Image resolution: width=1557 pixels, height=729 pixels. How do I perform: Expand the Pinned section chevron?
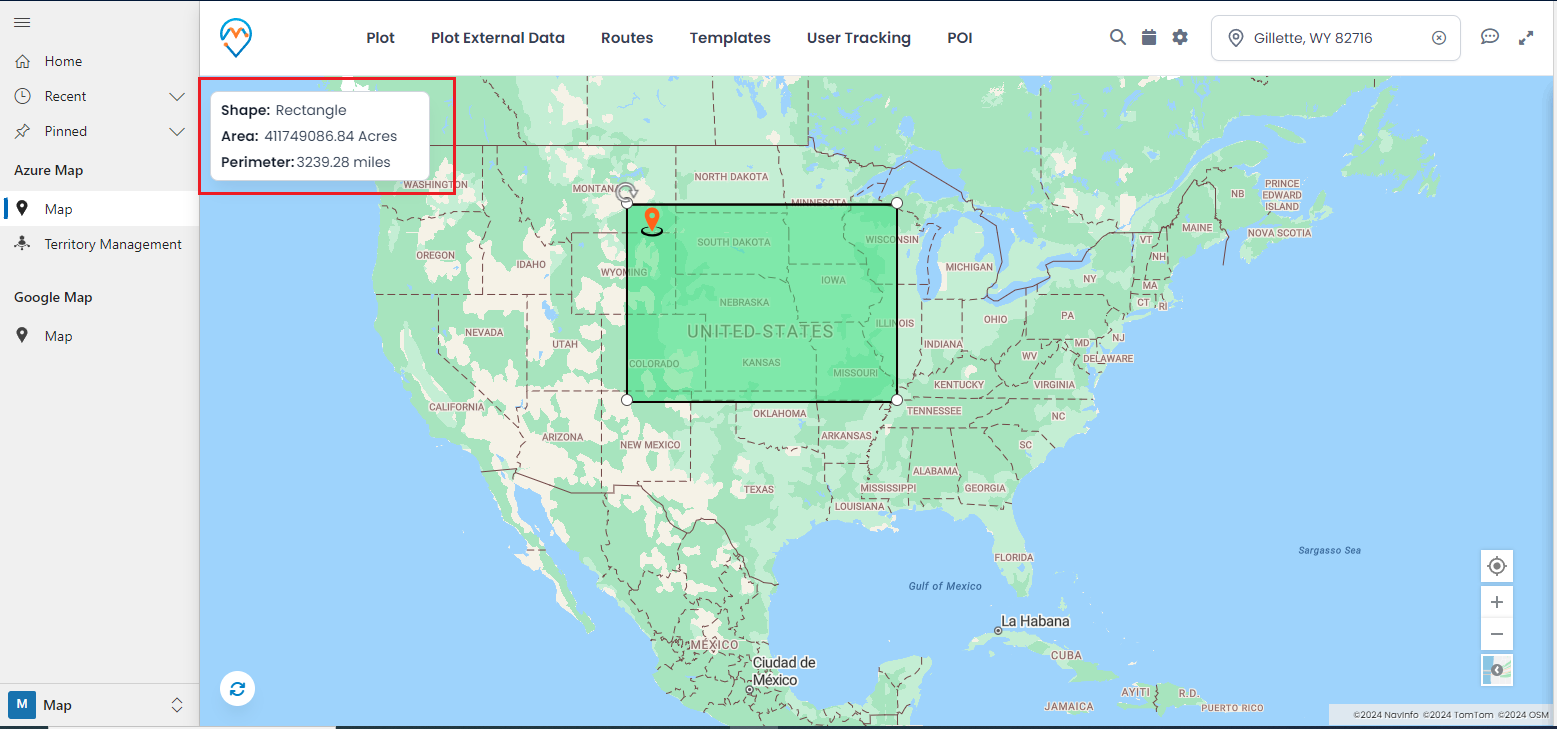coord(177,132)
